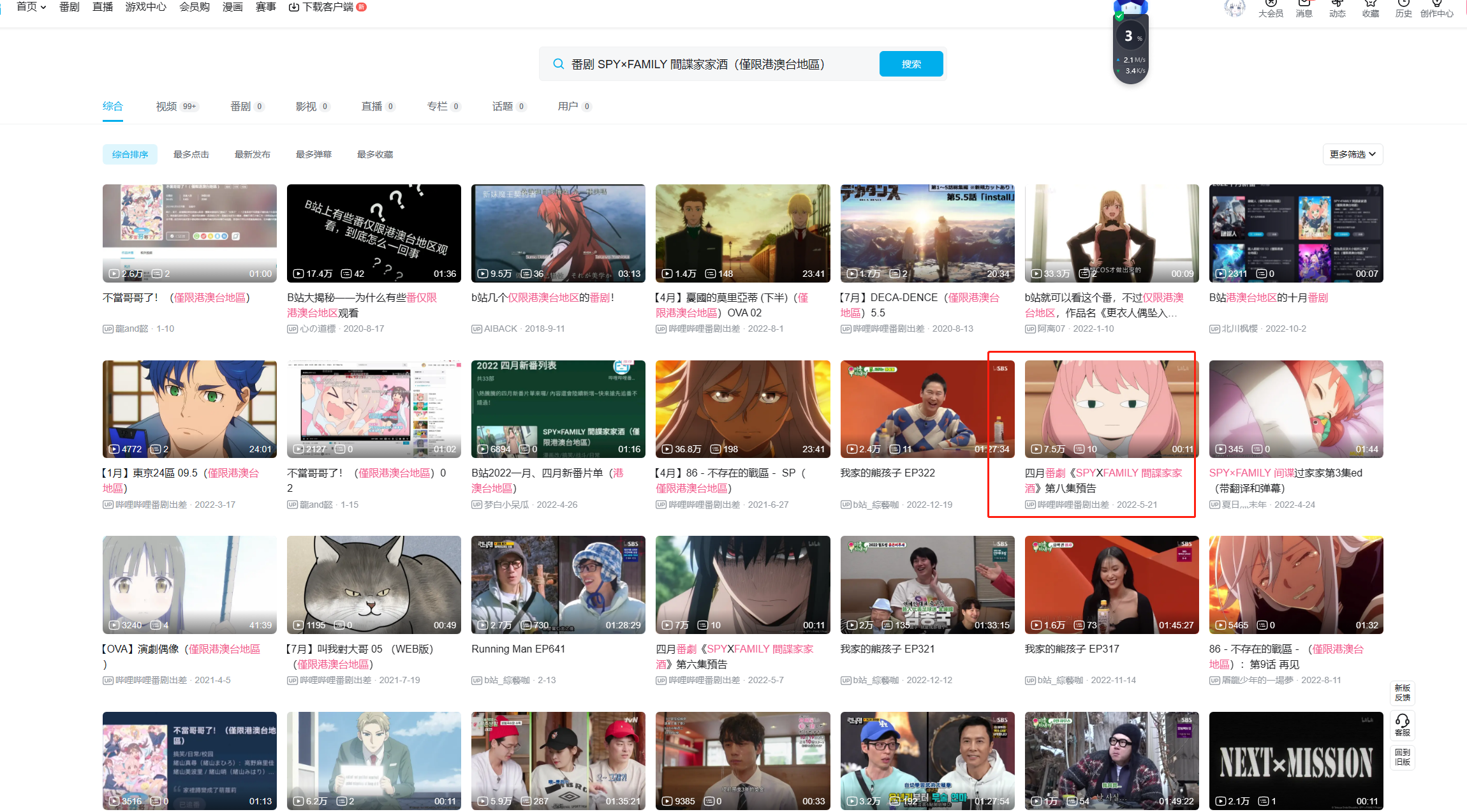1467x812 pixels.
Task: Sort by 最多弹幕
Action: pos(314,154)
